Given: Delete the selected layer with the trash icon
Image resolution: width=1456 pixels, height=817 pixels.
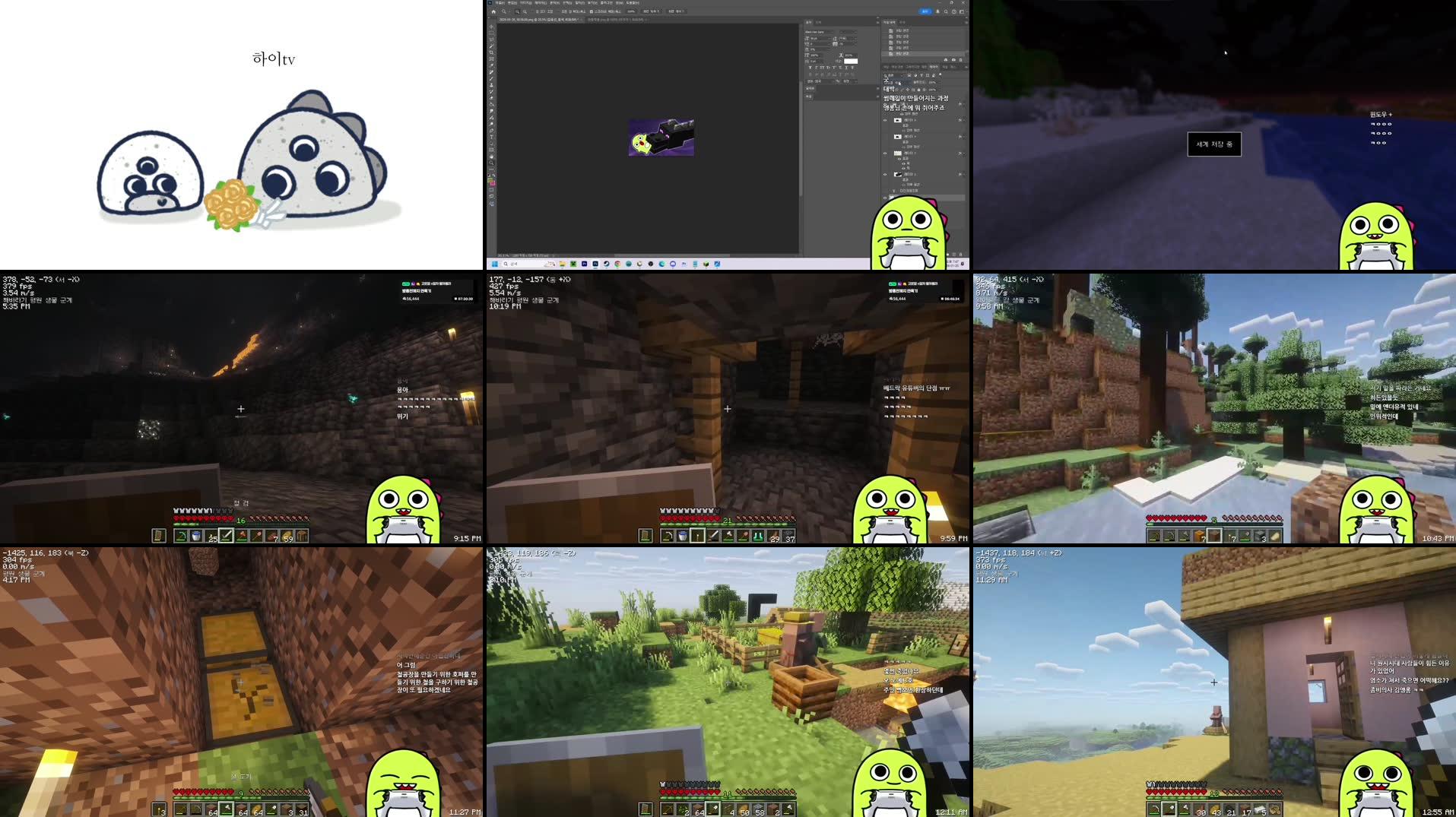Looking at the screenshot, I should pyautogui.click(x=962, y=255).
